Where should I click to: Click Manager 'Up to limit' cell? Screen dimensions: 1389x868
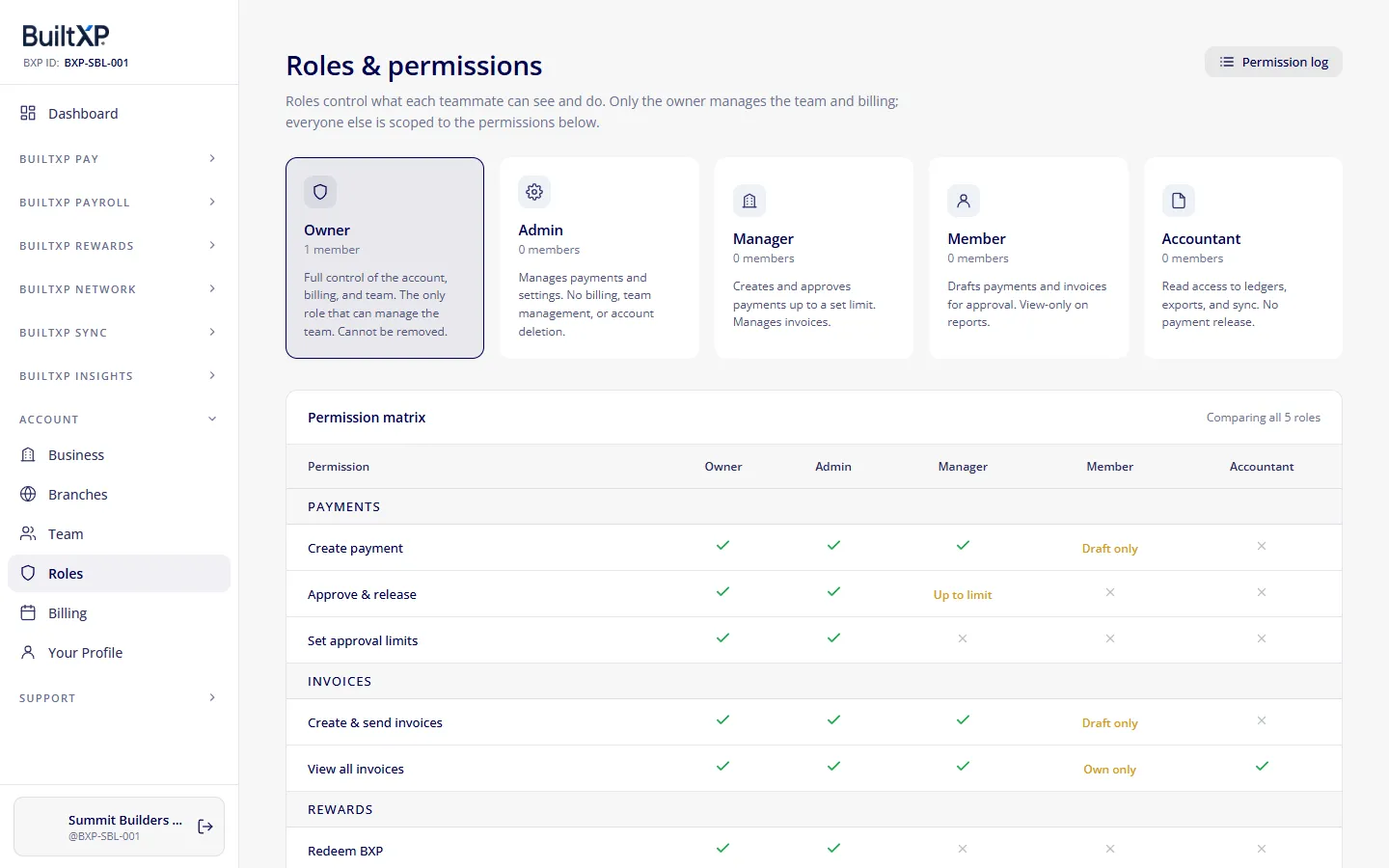point(963,595)
